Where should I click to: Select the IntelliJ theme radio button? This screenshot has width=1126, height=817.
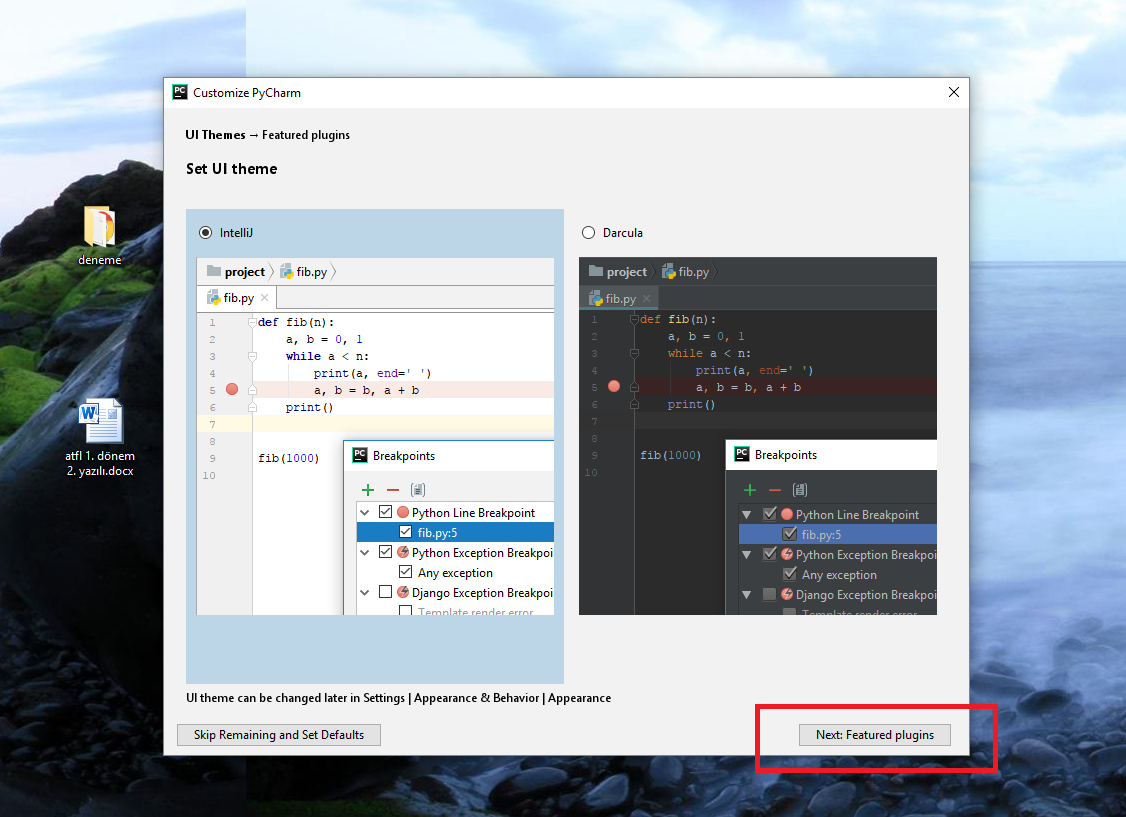click(x=205, y=233)
